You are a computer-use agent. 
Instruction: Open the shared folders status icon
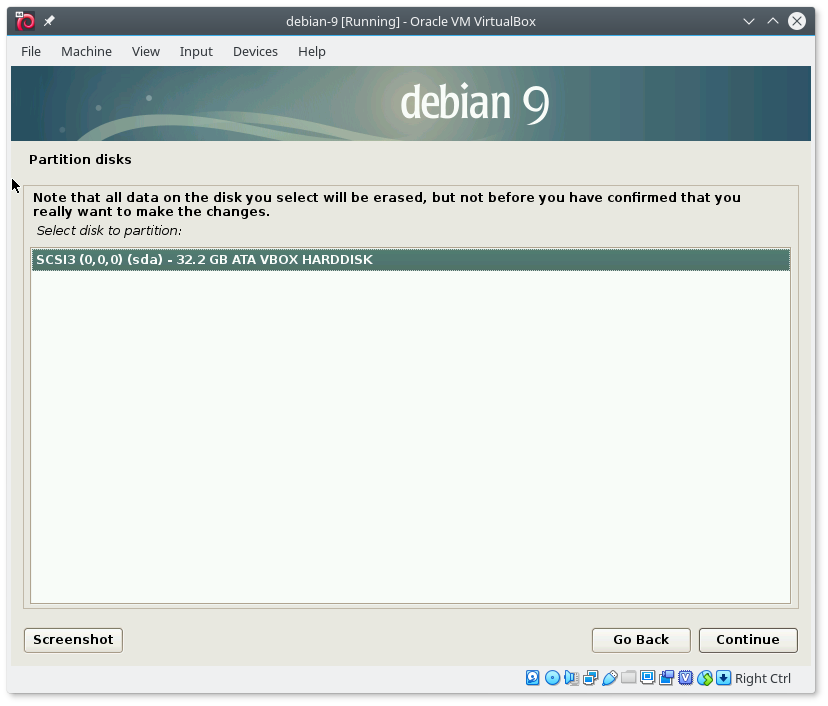click(628, 678)
